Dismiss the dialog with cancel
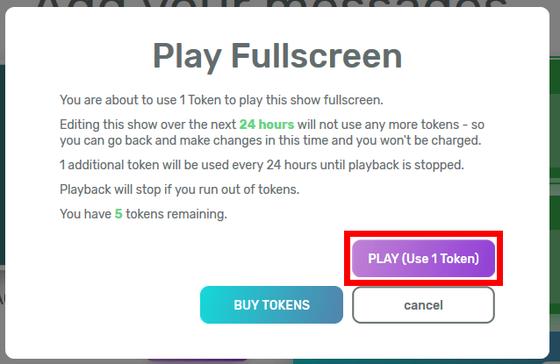This screenshot has width=560, height=364. (x=423, y=305)
